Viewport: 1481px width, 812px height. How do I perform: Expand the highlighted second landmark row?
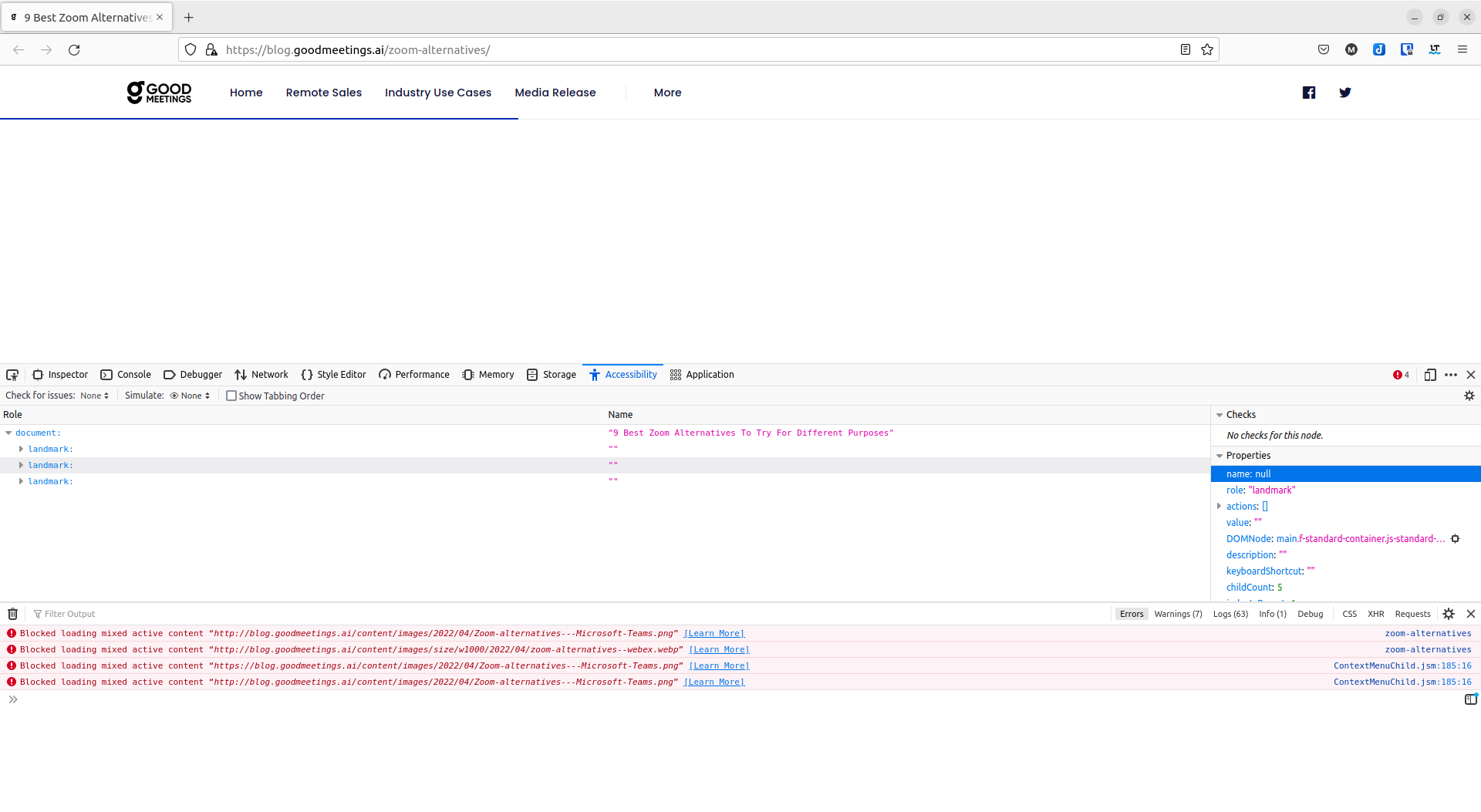pos(21,466)
